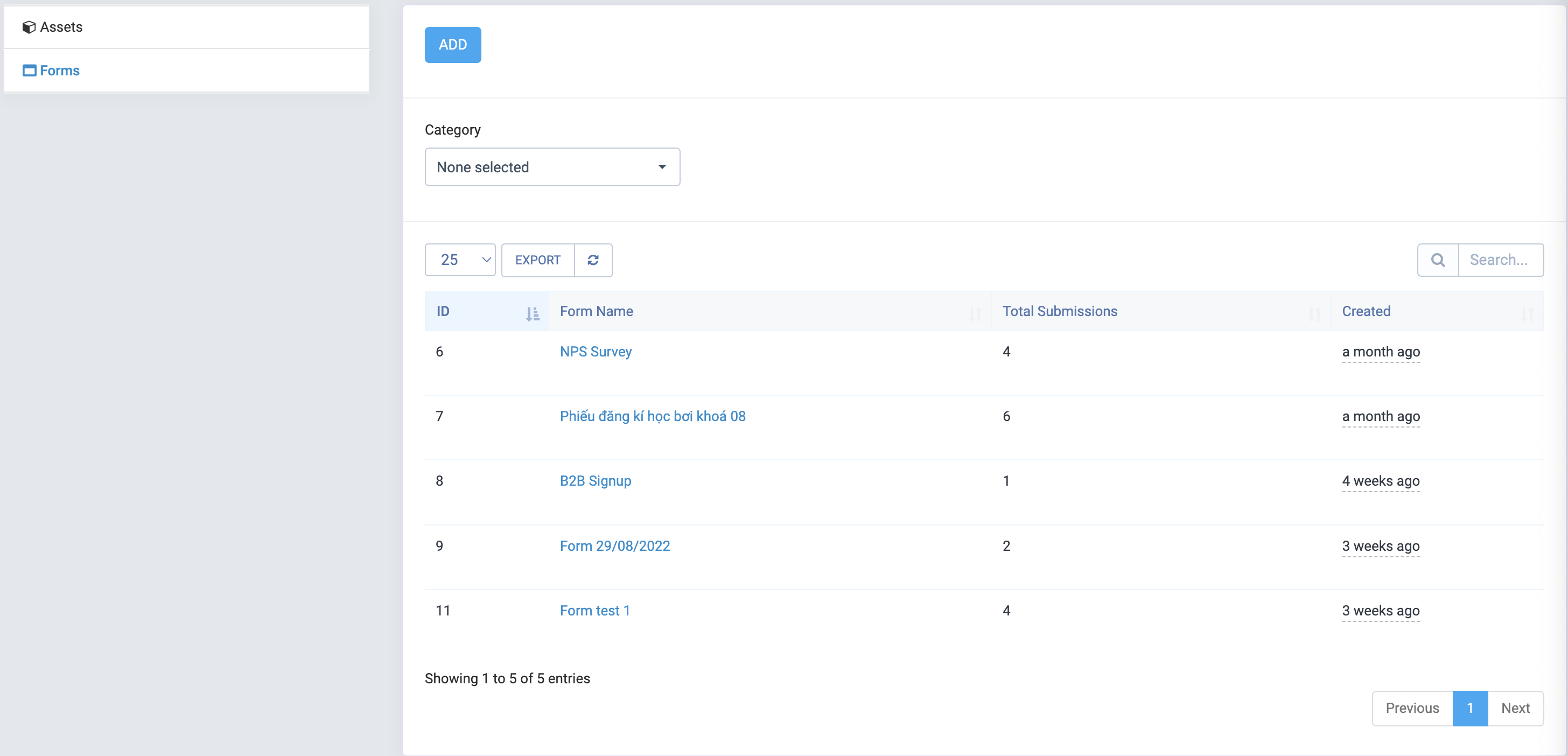Open the 25 entries per page dropdown
Image resolution: width=1568 pixels, height=756 pixels.
459,260
